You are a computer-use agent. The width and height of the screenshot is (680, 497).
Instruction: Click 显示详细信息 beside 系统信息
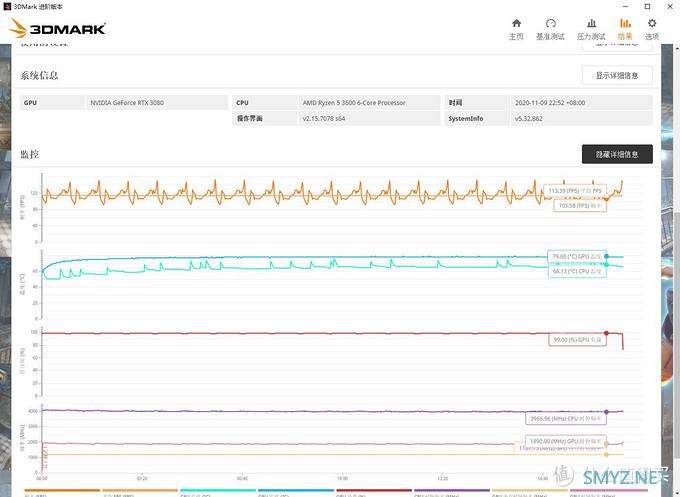(x=617, y=75)
